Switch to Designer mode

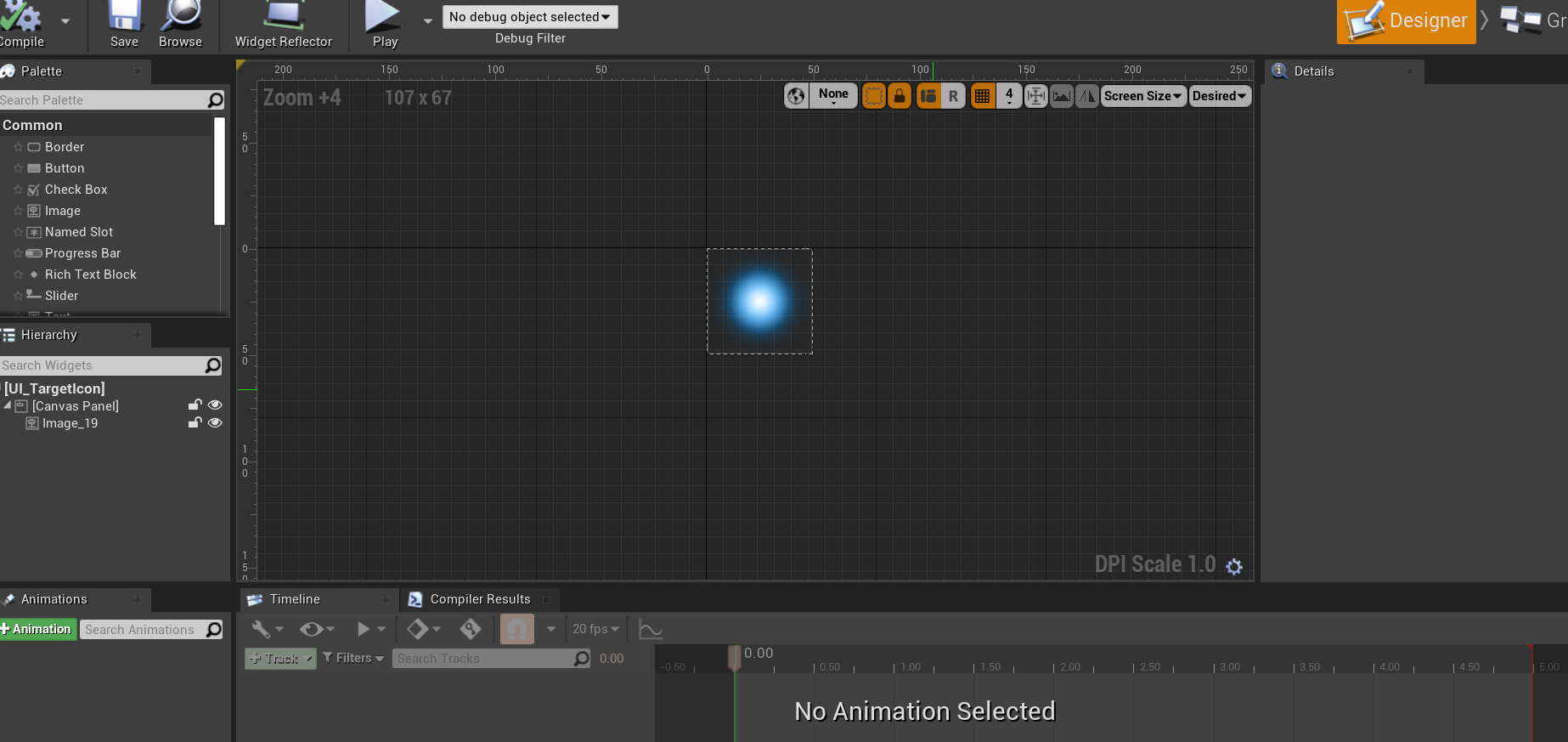[1407, 21]
